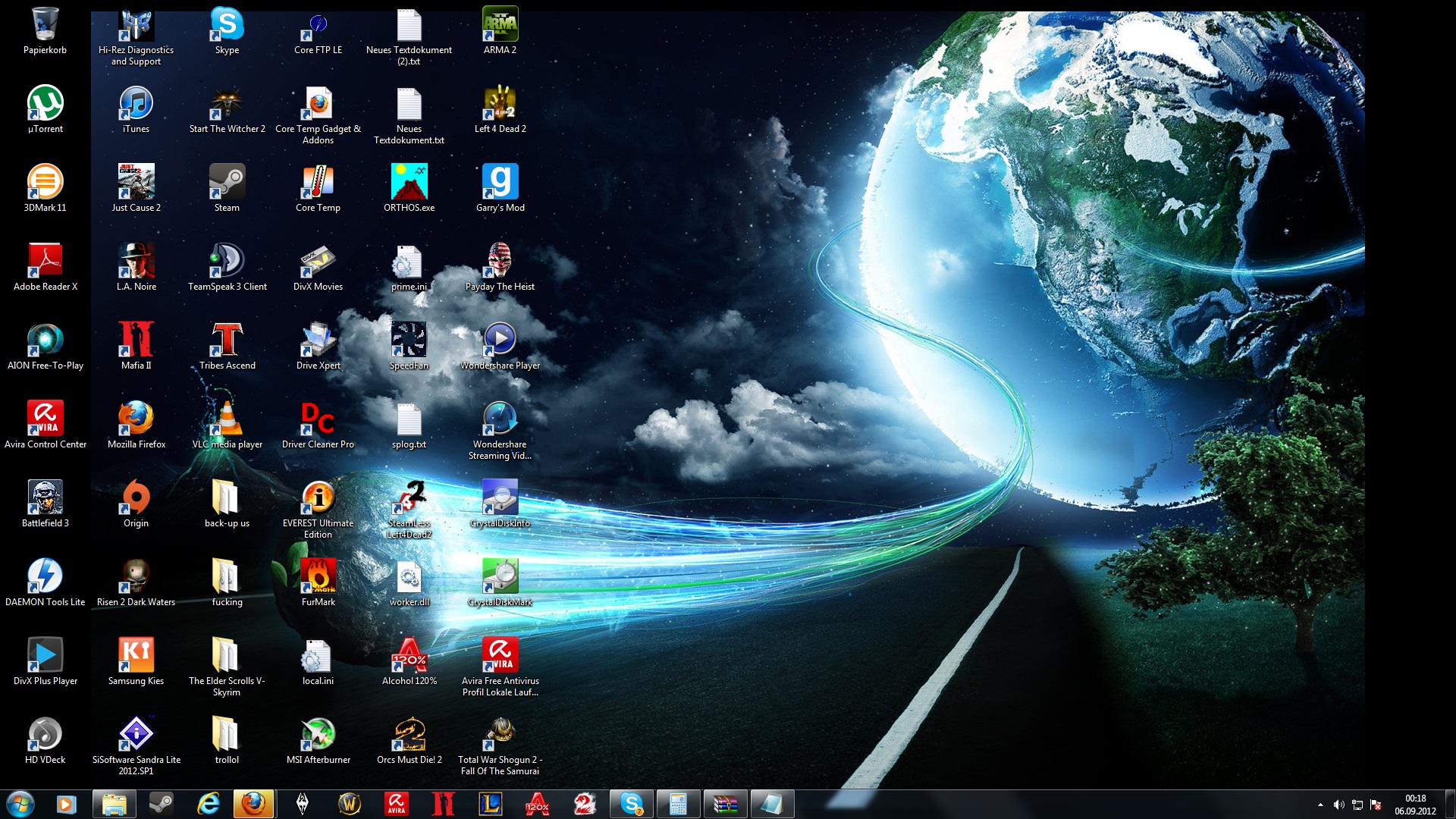1456x819 pixels.
Task: Open the HD VDeck shortcut
Action: pos(45,740)
